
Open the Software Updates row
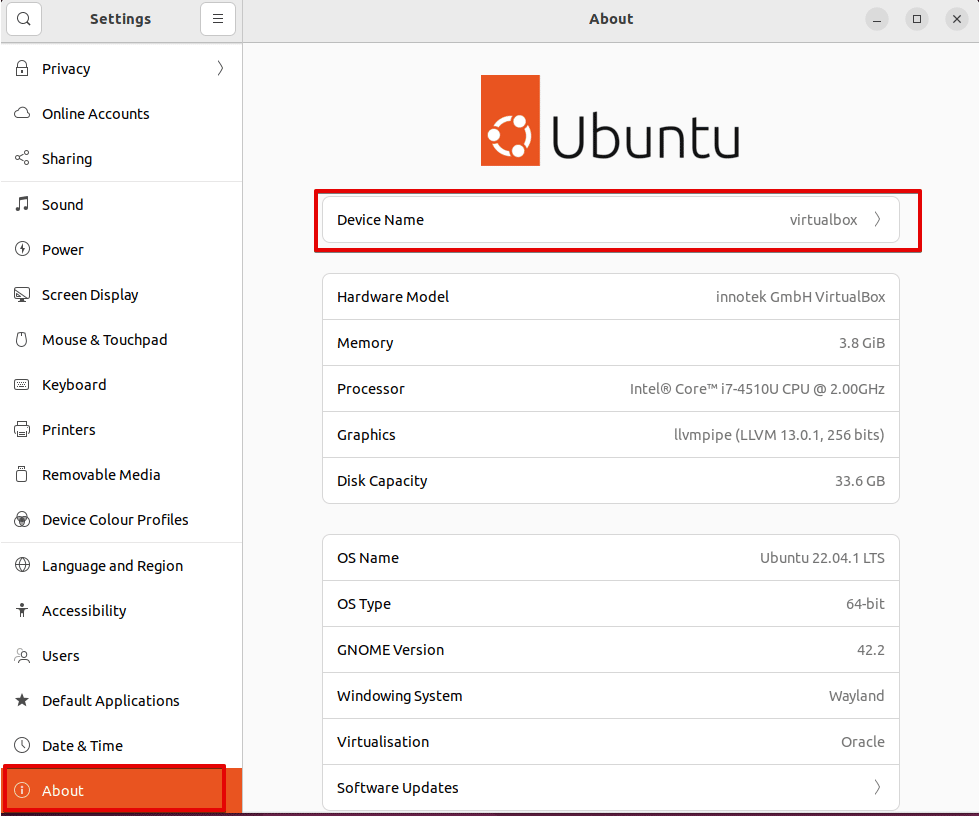pyautogui.click(x=611, y=787)
